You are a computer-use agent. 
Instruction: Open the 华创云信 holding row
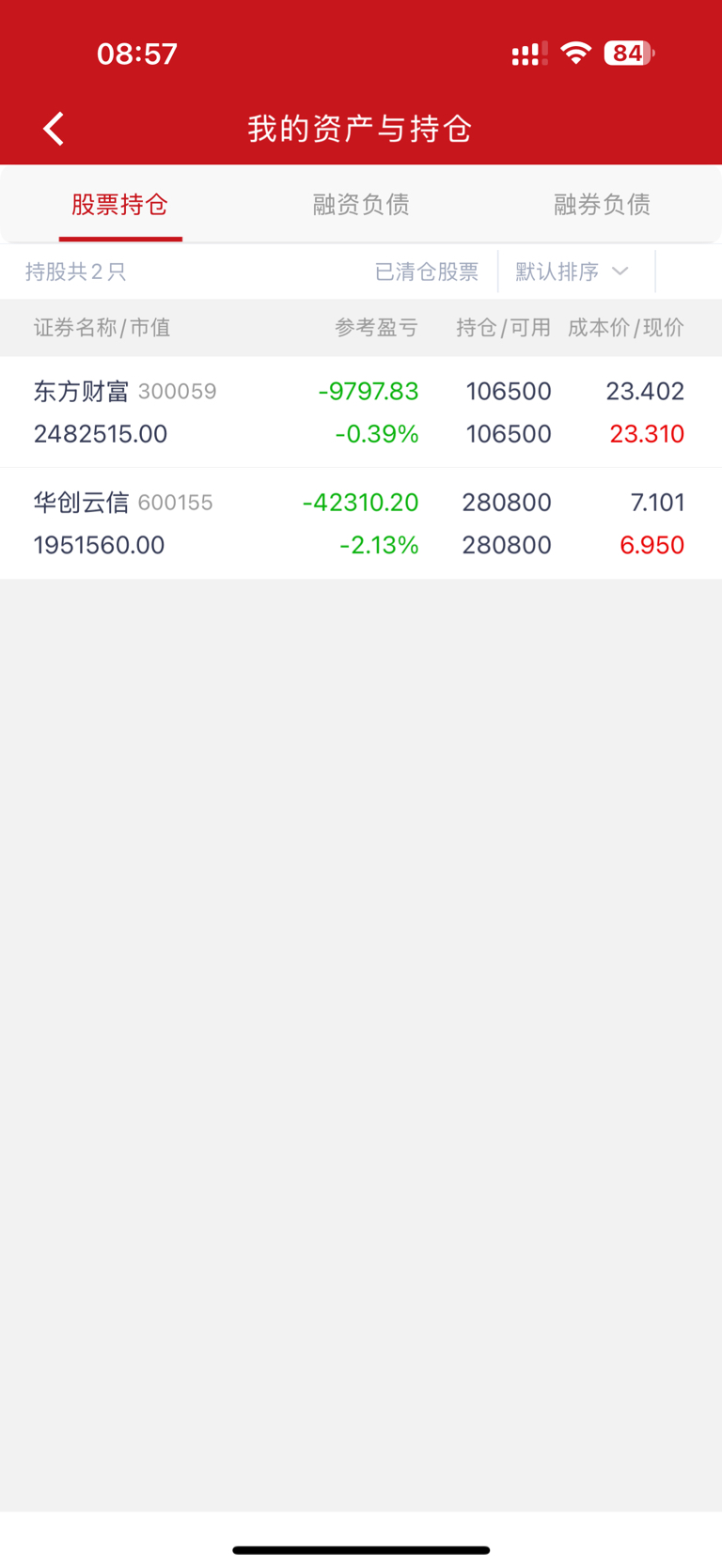[361, 523]
